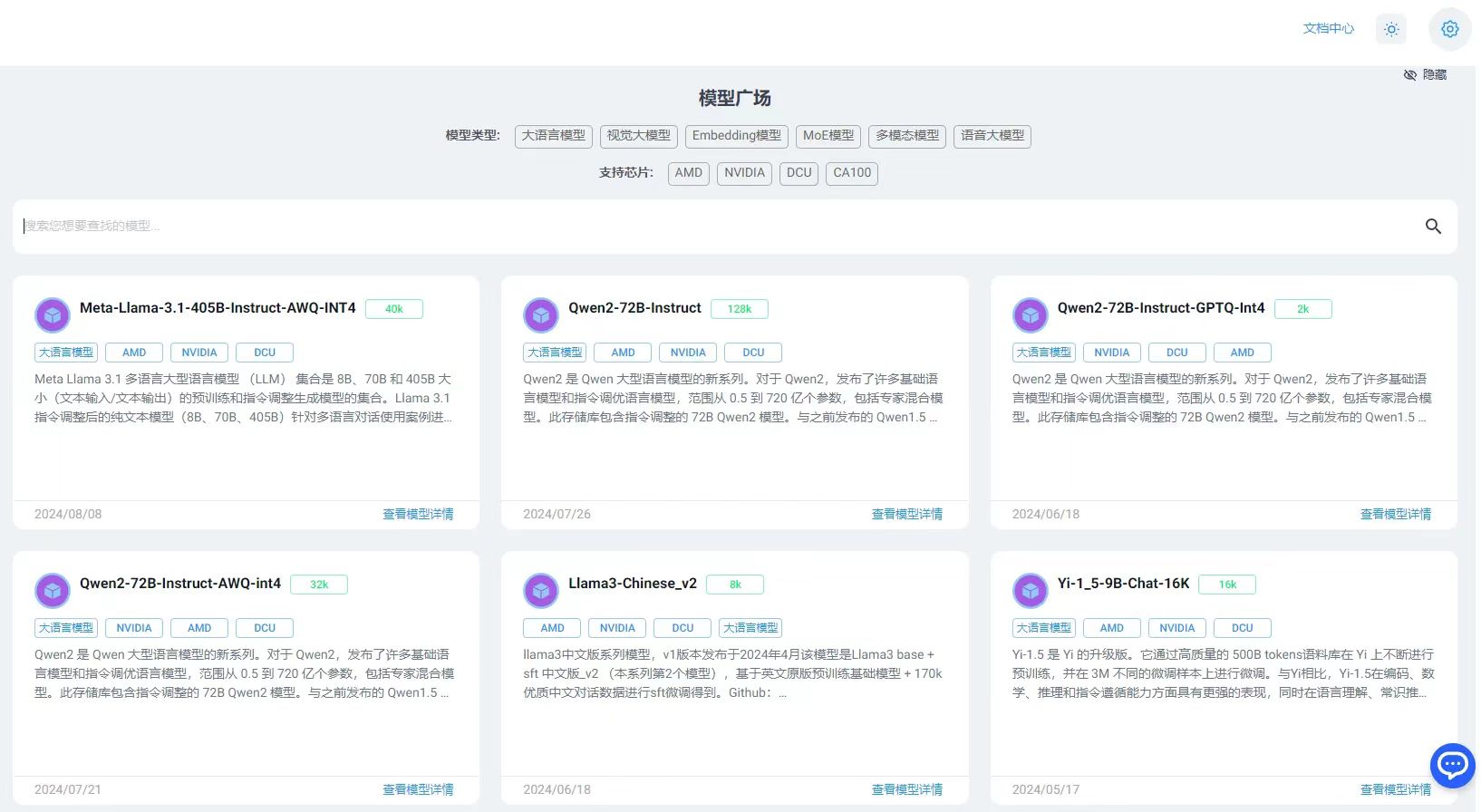Image resolution: width=1481 pixels, height=812 pixels.
Task: Click the 2024/05/17 date text
Action: coord(1046,790)
